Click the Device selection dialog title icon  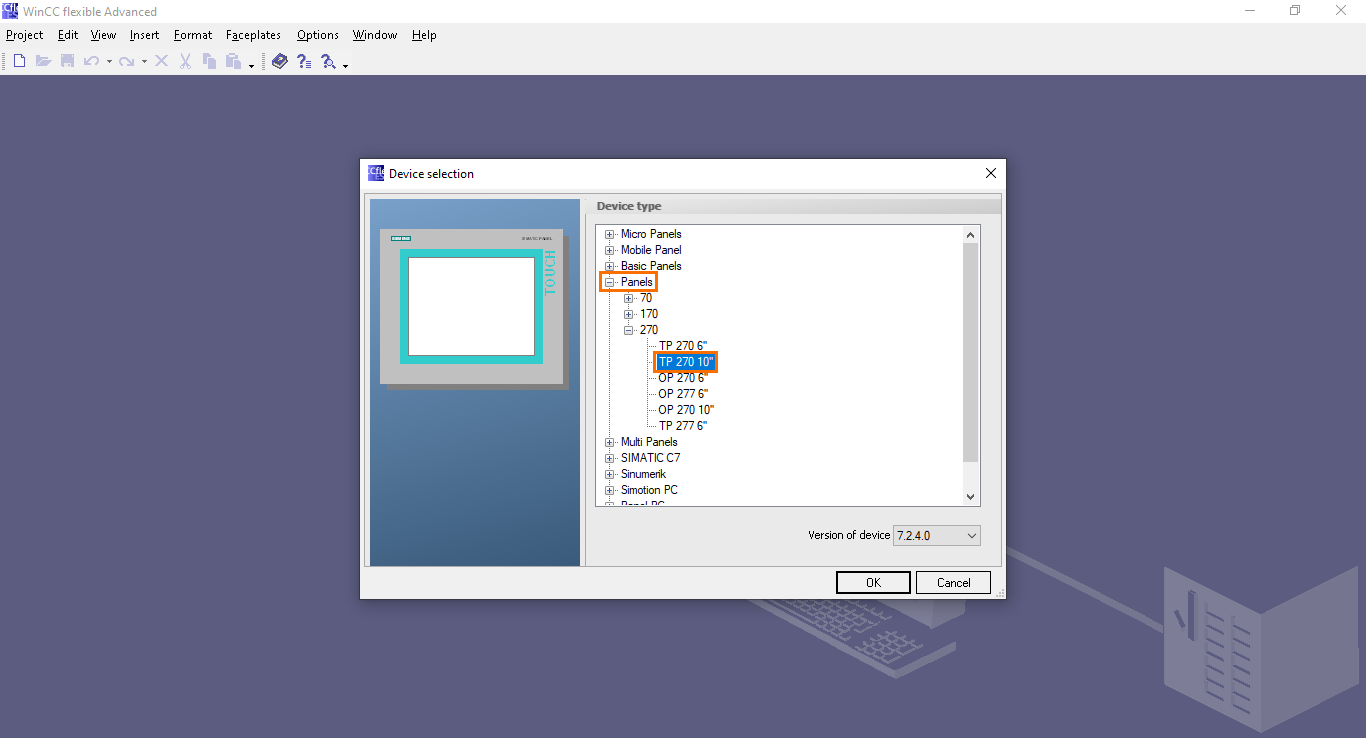click(376, 173)
